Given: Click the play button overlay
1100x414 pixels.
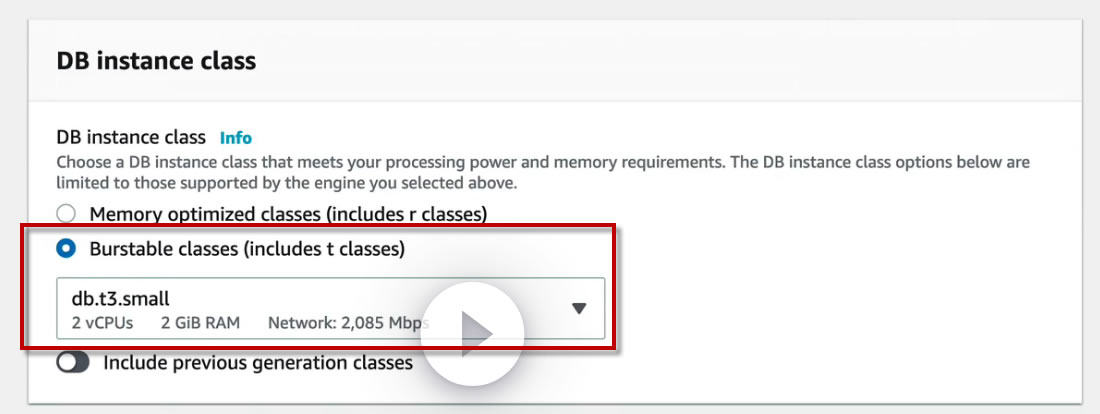Looking at the screenshot, I should point(472,334).
